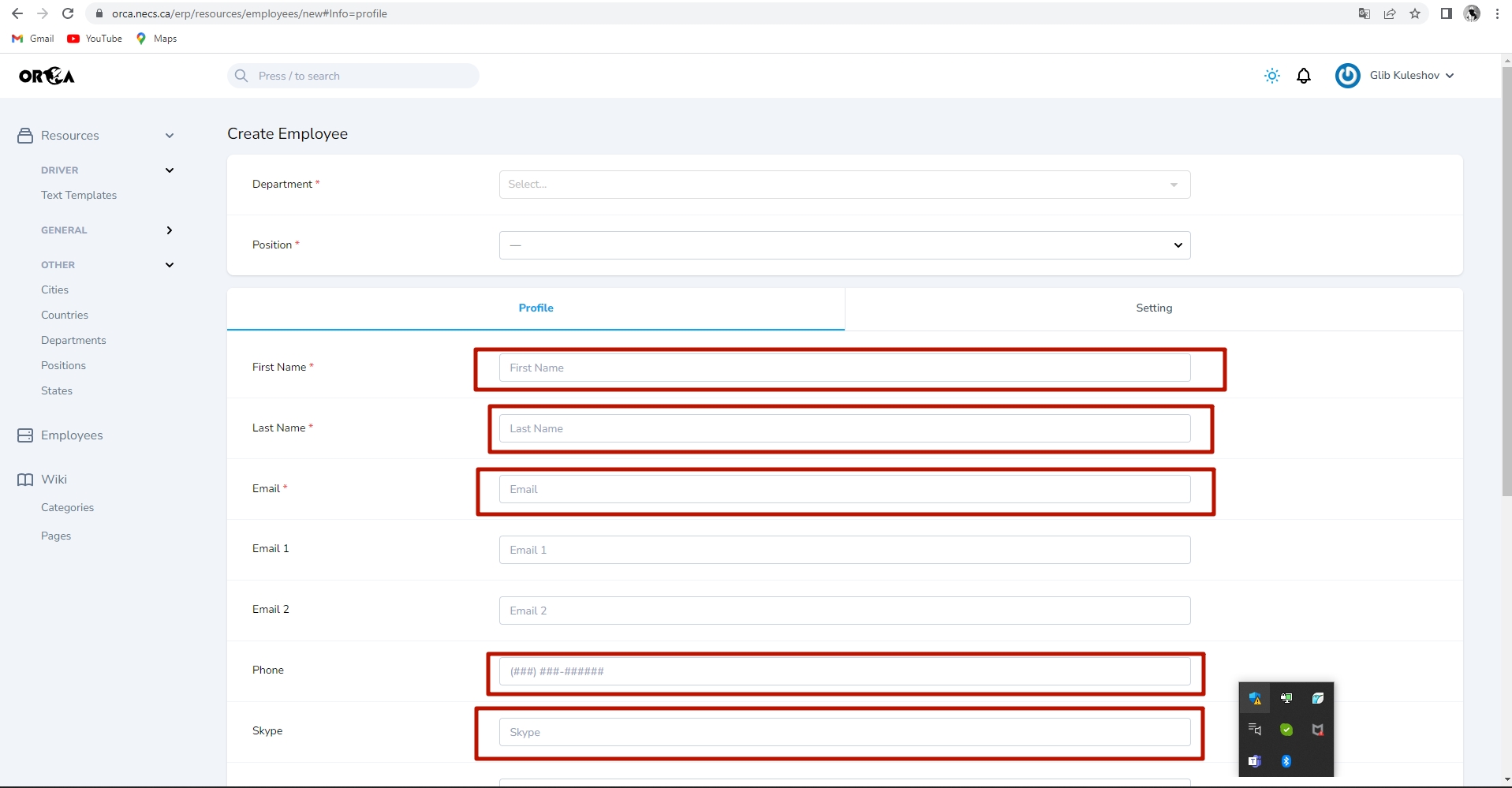Click the Email 2 input field

(845, 611)
